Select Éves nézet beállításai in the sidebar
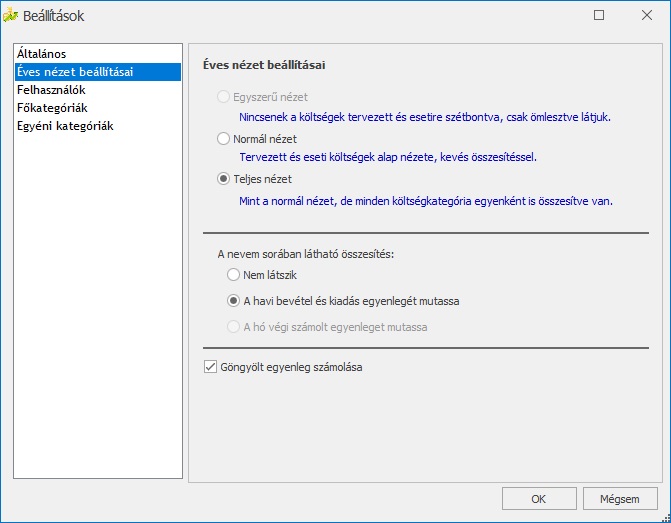The height and width of the screenshot is (523, 671). tap(75, 72)
